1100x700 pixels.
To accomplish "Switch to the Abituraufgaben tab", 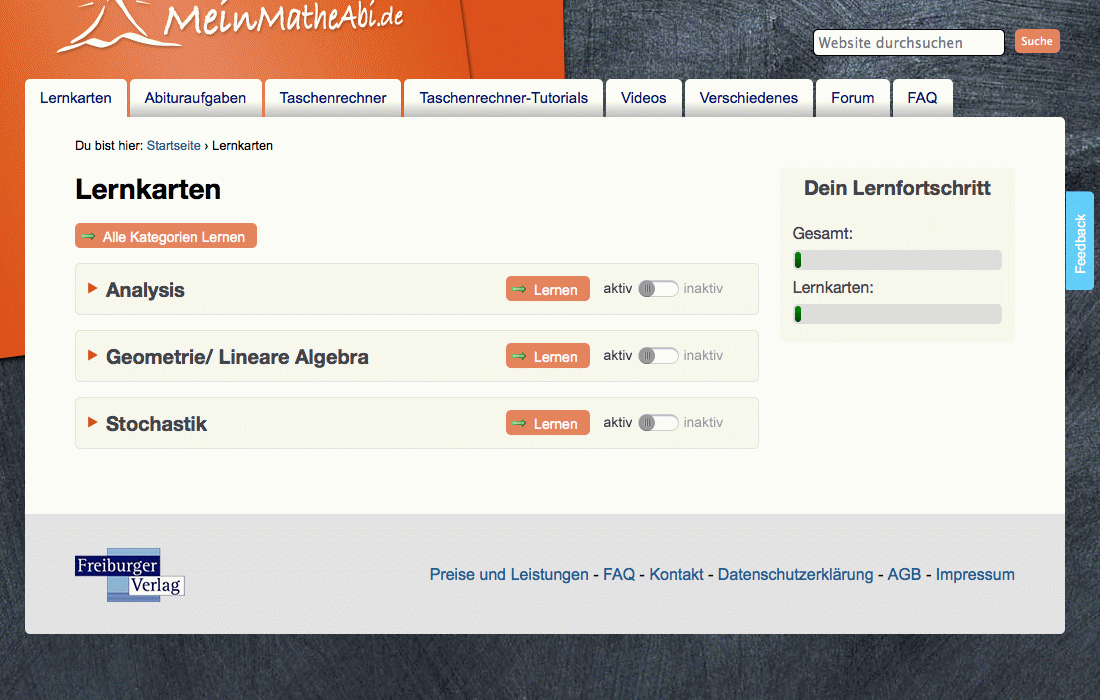I will (x=195, y=98).
